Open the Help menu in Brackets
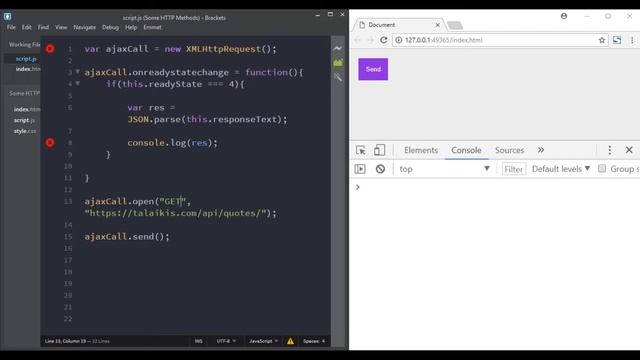 pyautogui.click(x=131, y=27)
